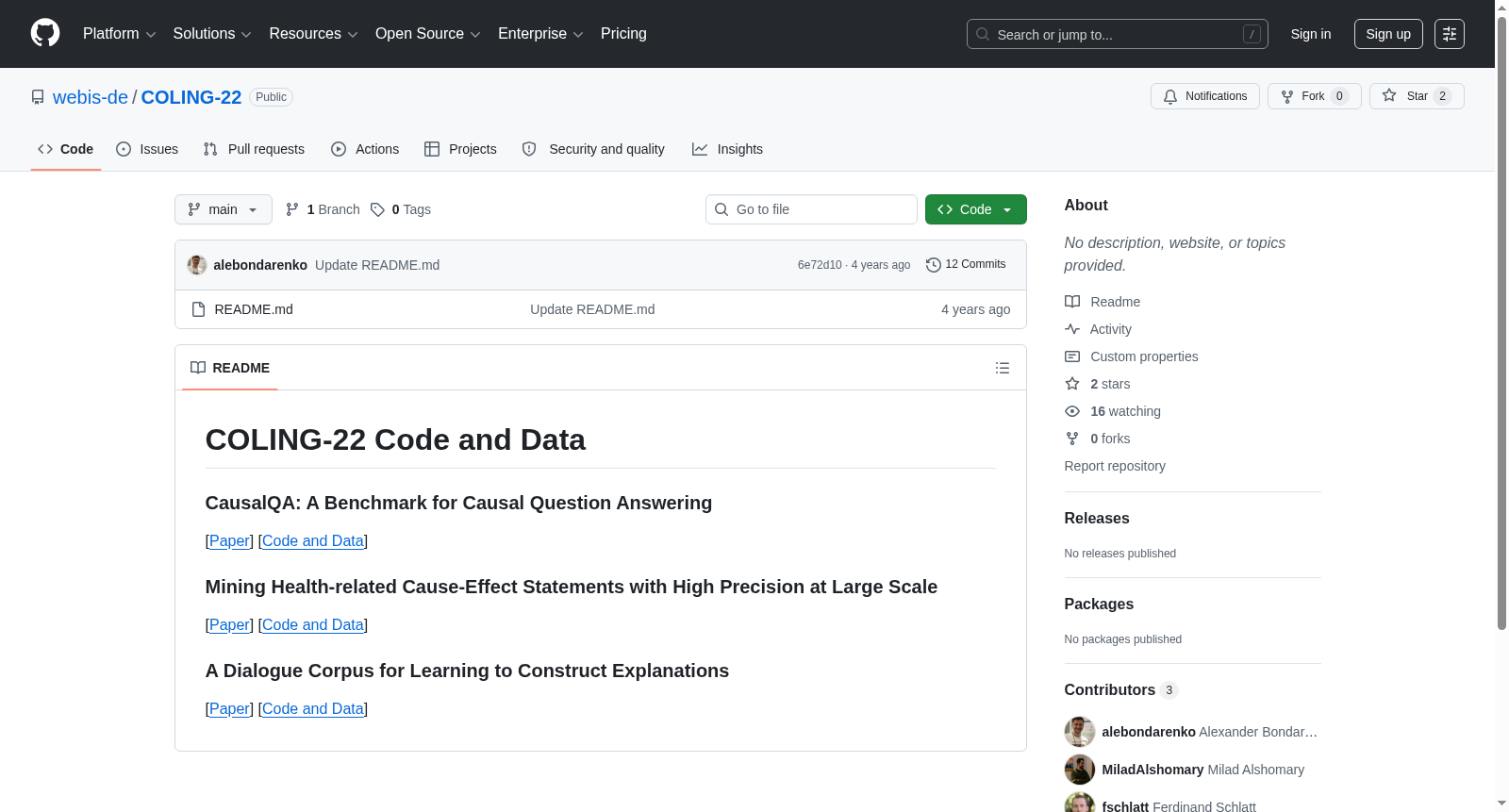Focus the Search or jump to field
This screenshot has width=1509, height=812.
point(1117,34)
